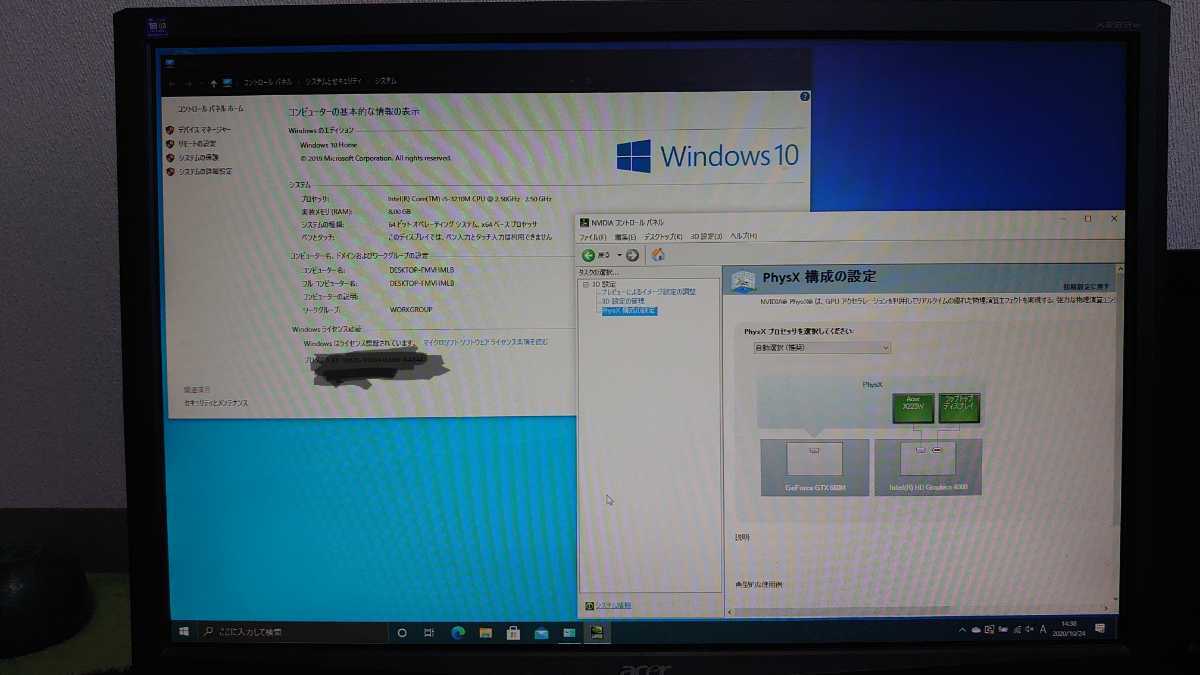The height and width of the screenshot is (675, 1200).
Task: Open the ヘルプ(H) menu
Action: (x=743, y=237)
